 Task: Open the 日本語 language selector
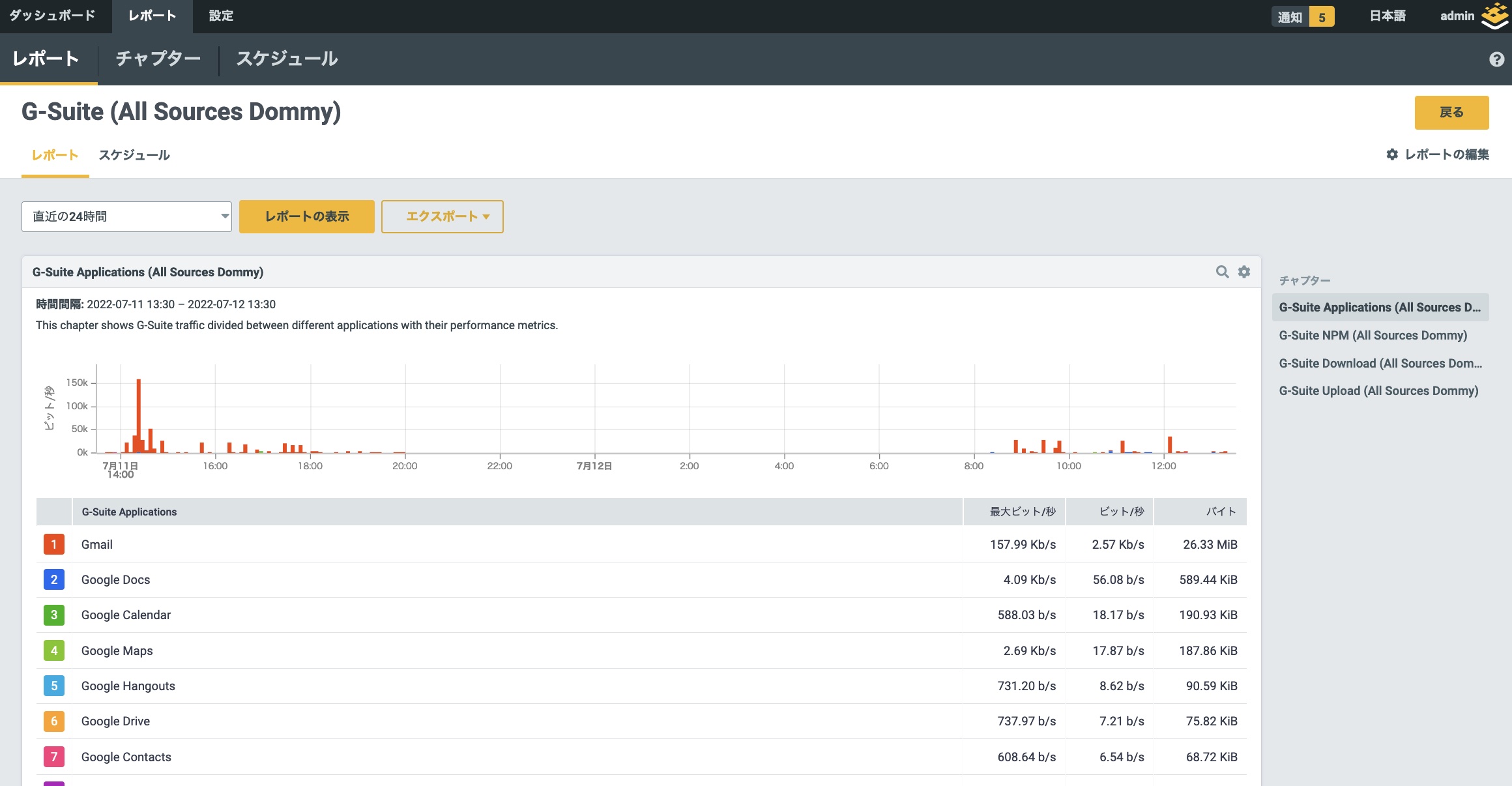(x=1387, y=16)
